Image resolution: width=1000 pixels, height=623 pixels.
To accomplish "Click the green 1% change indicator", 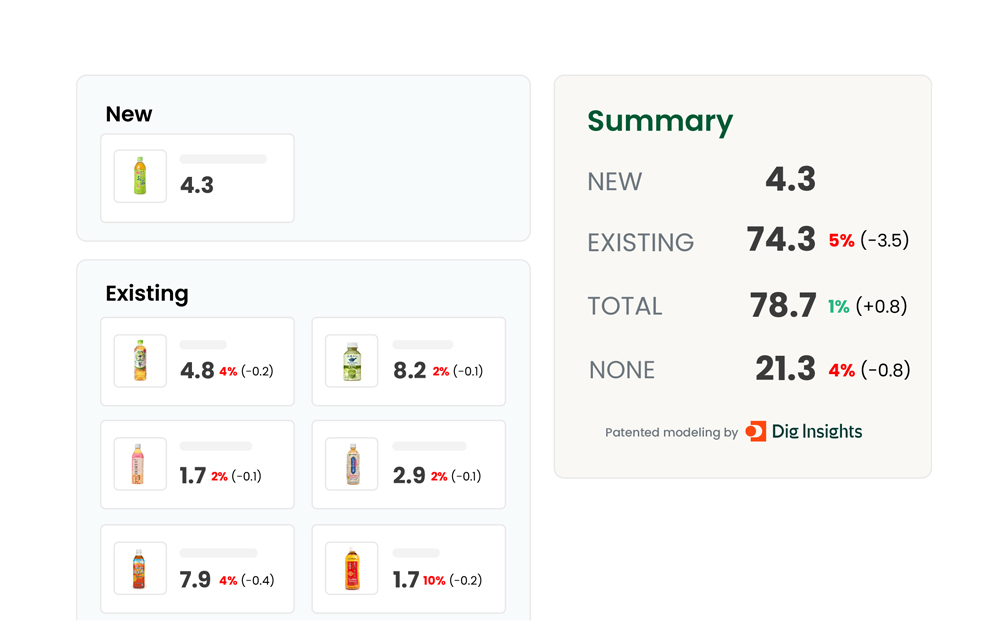I will click(x=838, y=307).
